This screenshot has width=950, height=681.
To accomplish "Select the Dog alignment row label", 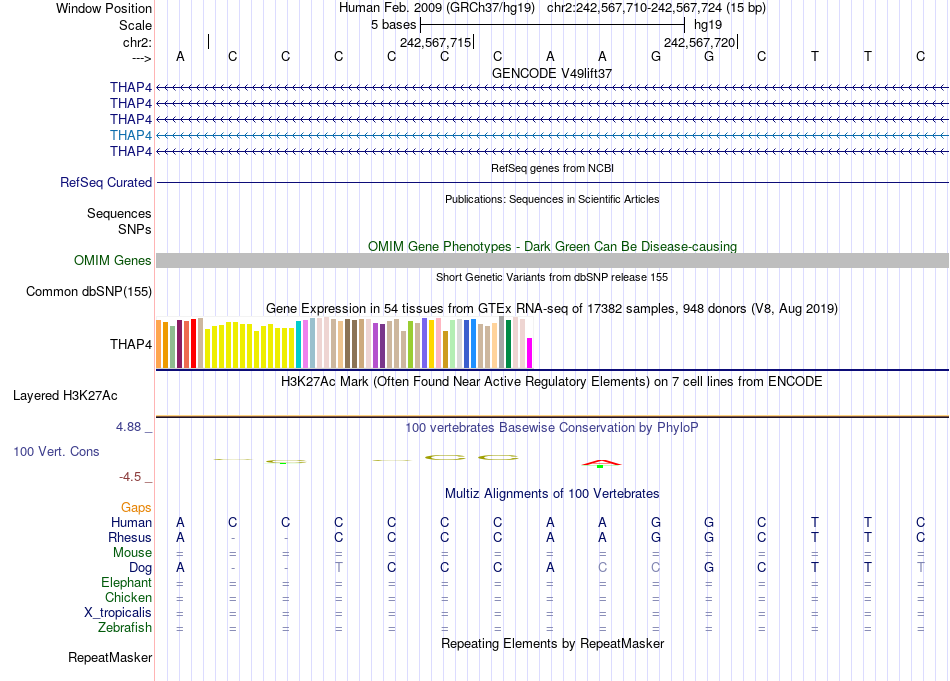I will (140, 568).
